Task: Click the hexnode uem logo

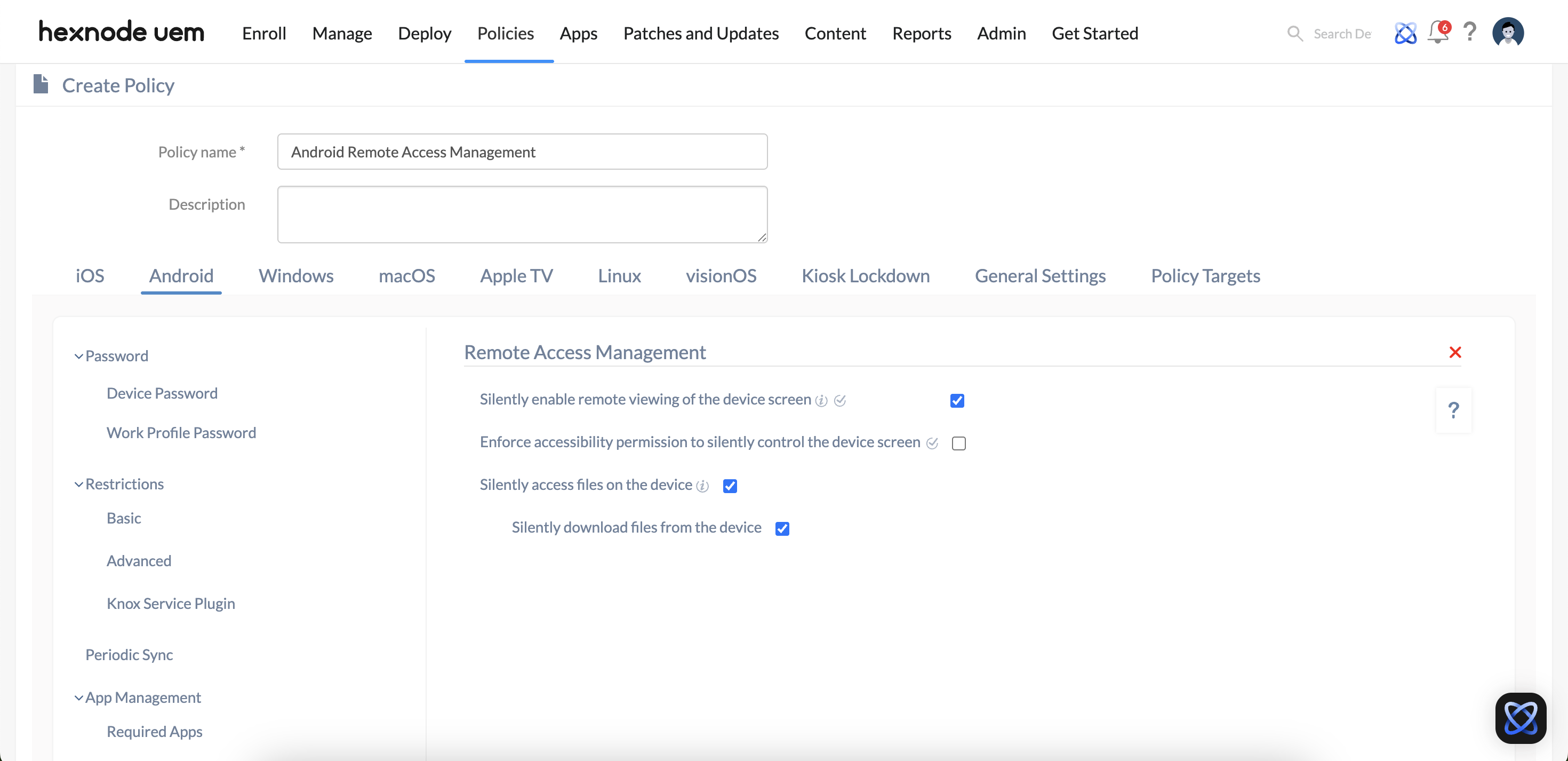Action: pyautogui.click(x=122, y=31)
